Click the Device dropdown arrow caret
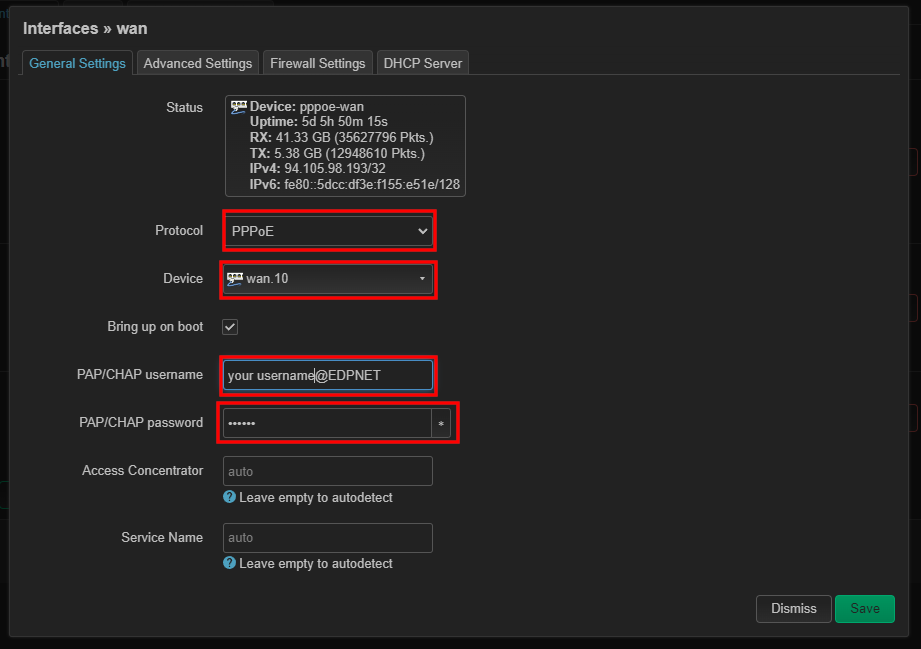 (422, 279)
